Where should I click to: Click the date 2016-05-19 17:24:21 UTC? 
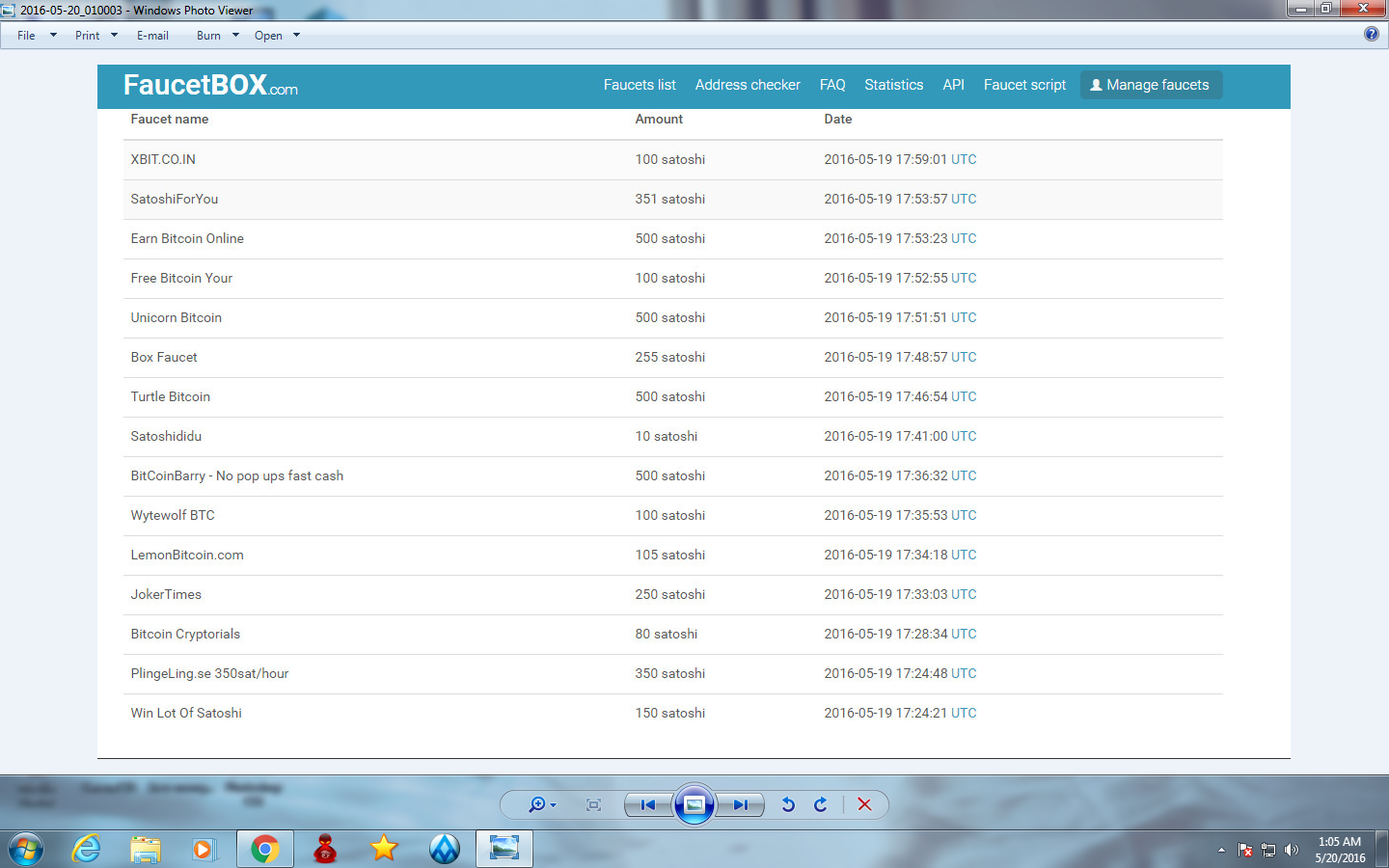900,713
